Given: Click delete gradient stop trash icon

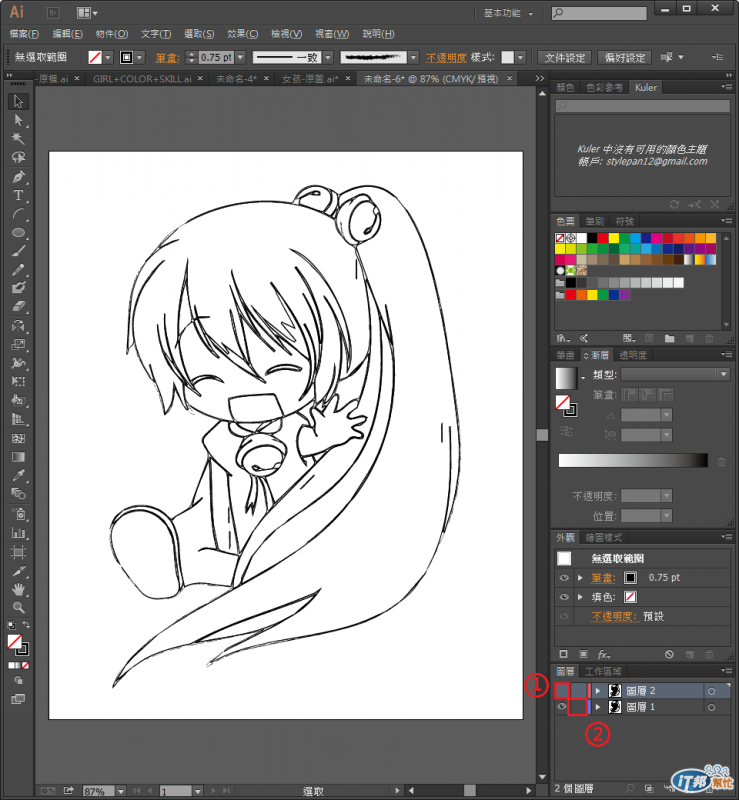Looking at the screenshot, I should pyautogui.click(x=721, y=461).
